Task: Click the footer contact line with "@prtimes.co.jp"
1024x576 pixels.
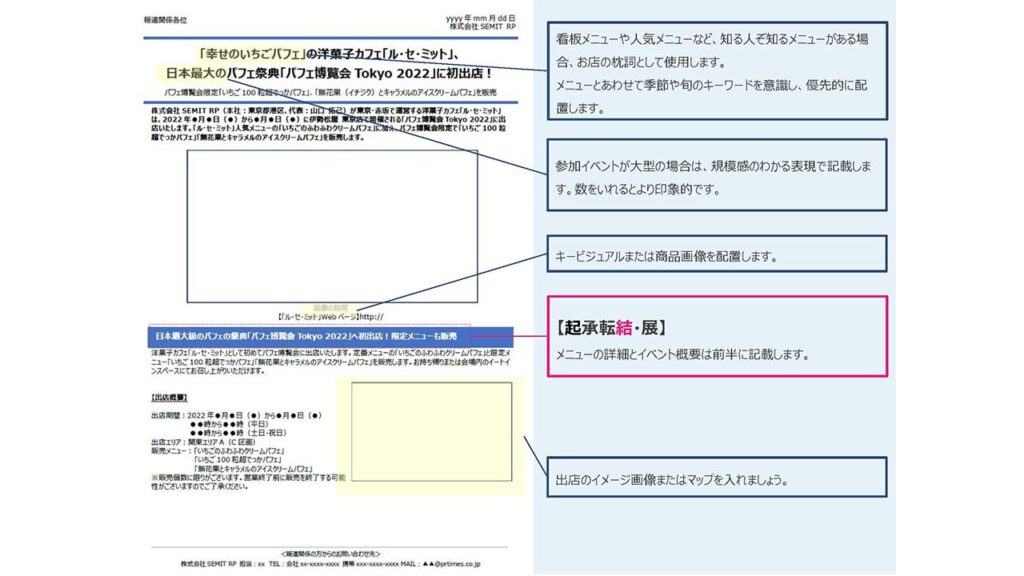Action: coord(330,564)
